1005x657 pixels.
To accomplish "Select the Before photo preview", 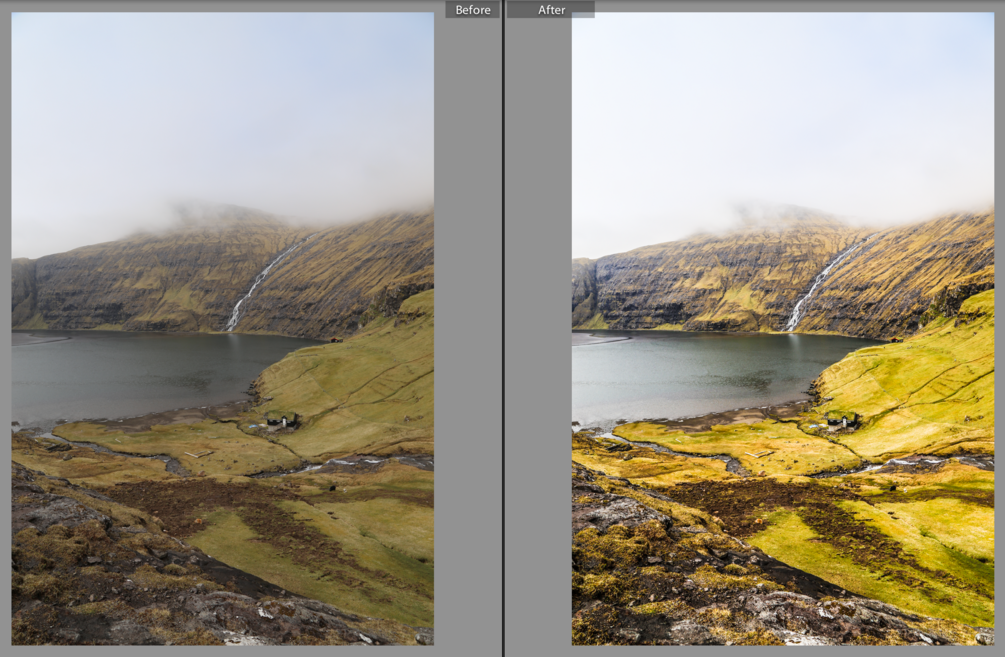I will click(222, 329).
